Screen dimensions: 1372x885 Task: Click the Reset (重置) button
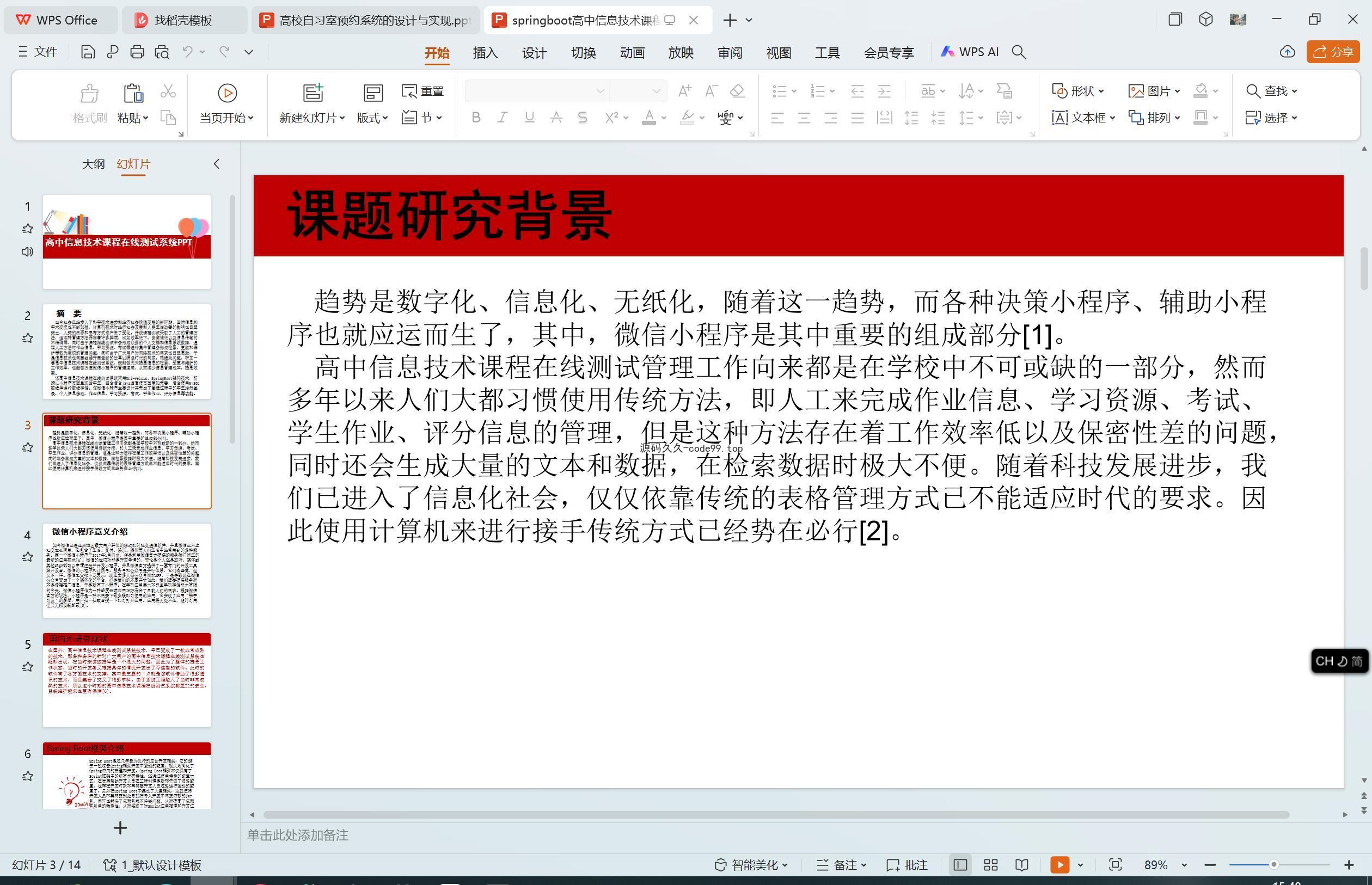(423, 91)
